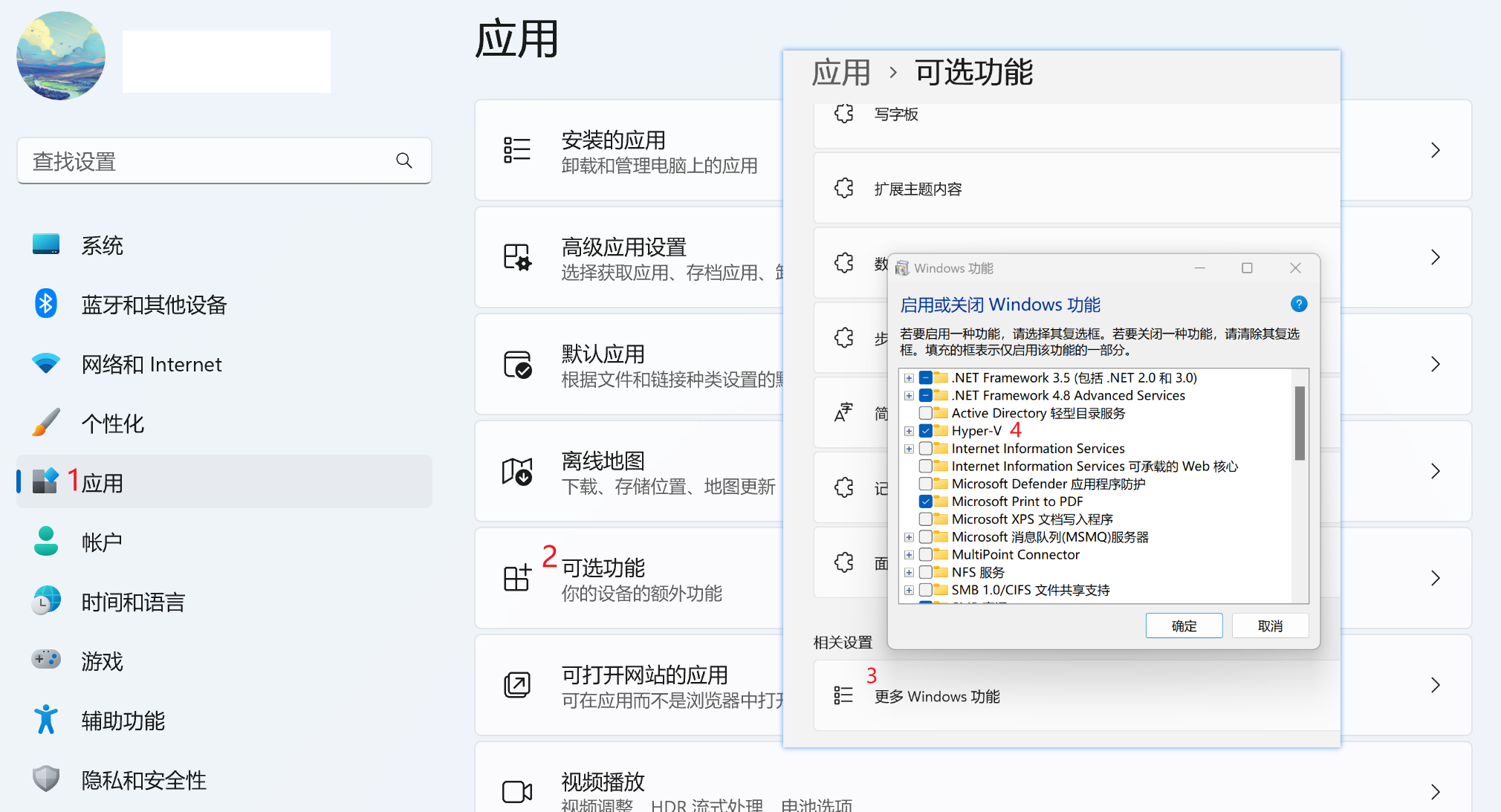Click the 离线地图 download icon
Viewport: 1501px width, 812px height.
[516, 471]
